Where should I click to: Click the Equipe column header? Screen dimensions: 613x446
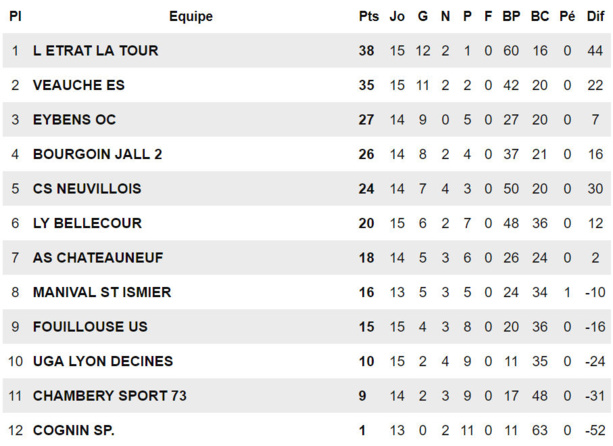pos(190,16)
